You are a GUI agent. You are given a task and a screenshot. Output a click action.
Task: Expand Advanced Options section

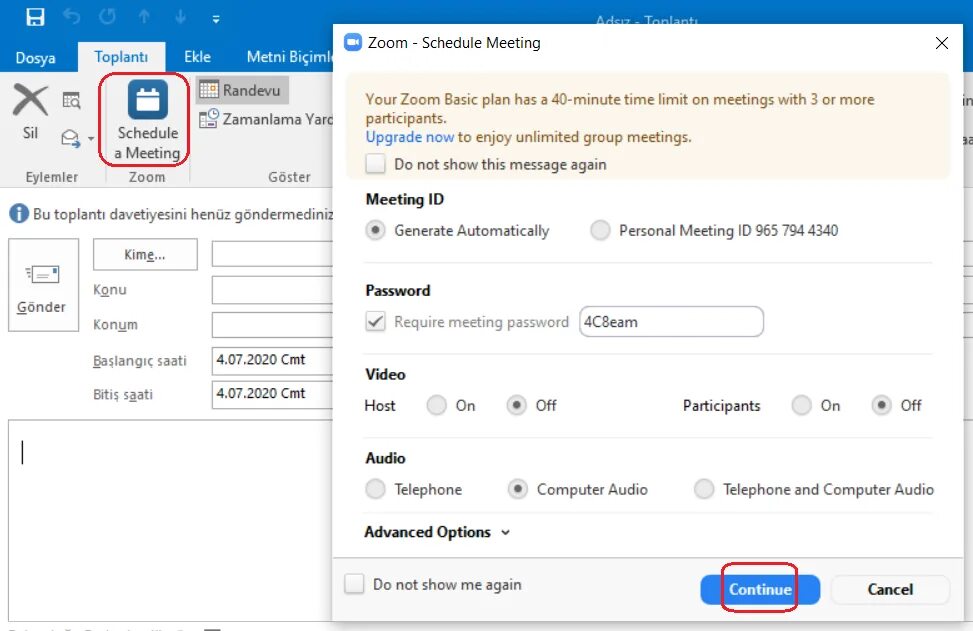point(437,532)
